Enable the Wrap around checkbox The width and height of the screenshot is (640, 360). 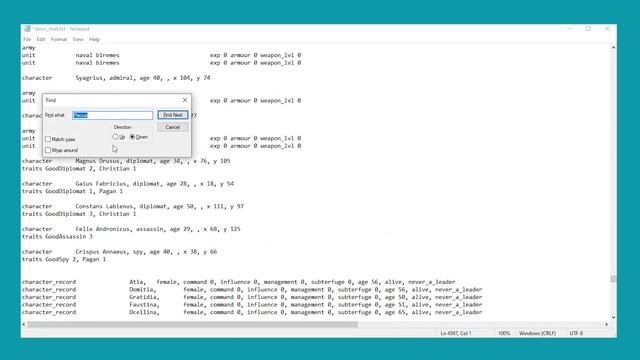point(48,150)
